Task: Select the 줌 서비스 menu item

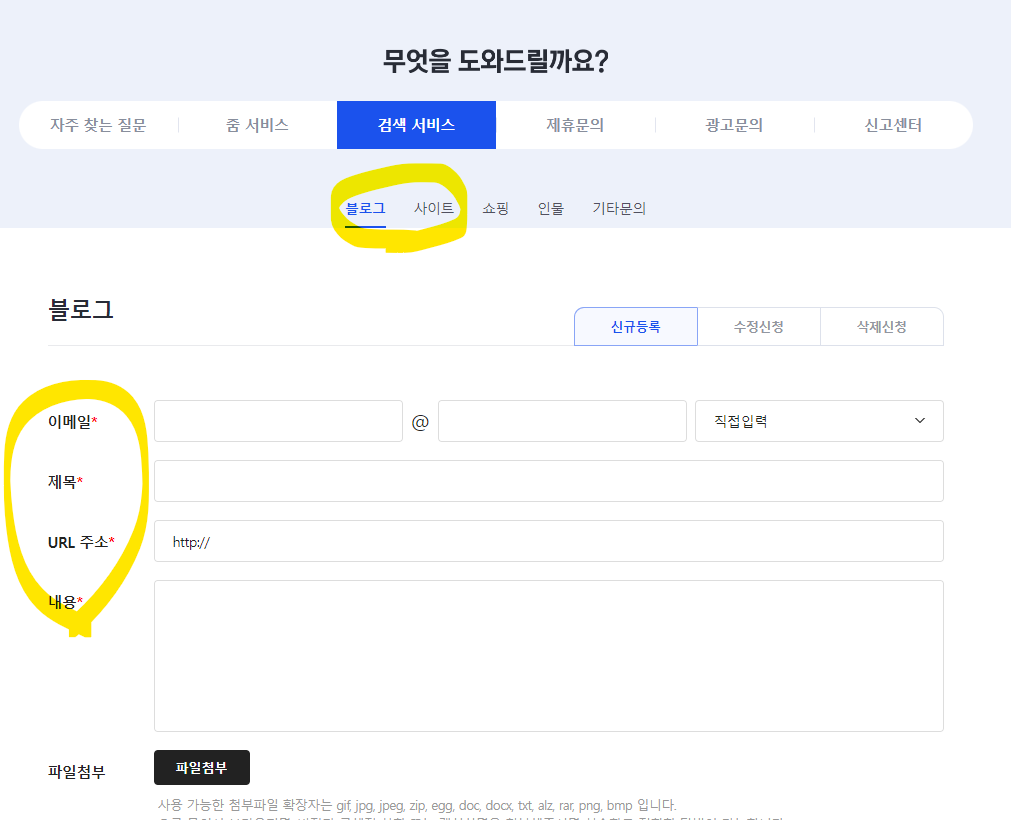Action: pyautogui.click(x=257, y=124)
